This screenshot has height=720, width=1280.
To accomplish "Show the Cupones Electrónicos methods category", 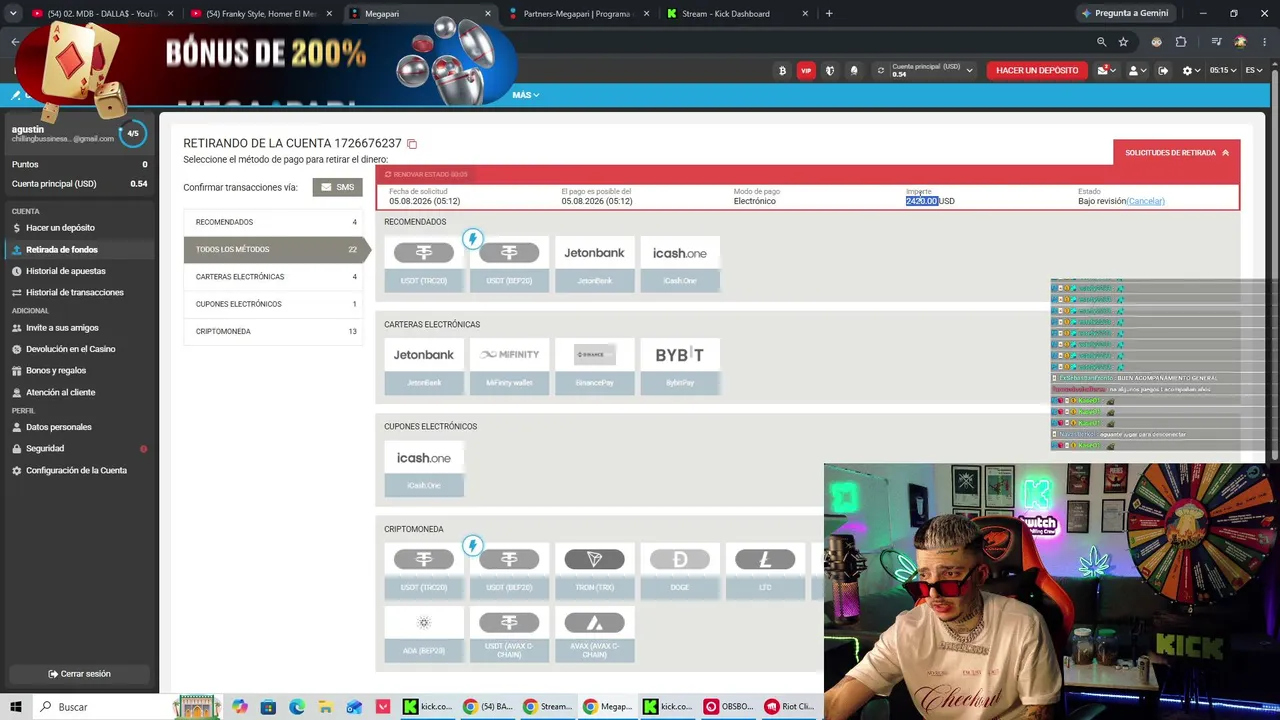I will 272,304.
